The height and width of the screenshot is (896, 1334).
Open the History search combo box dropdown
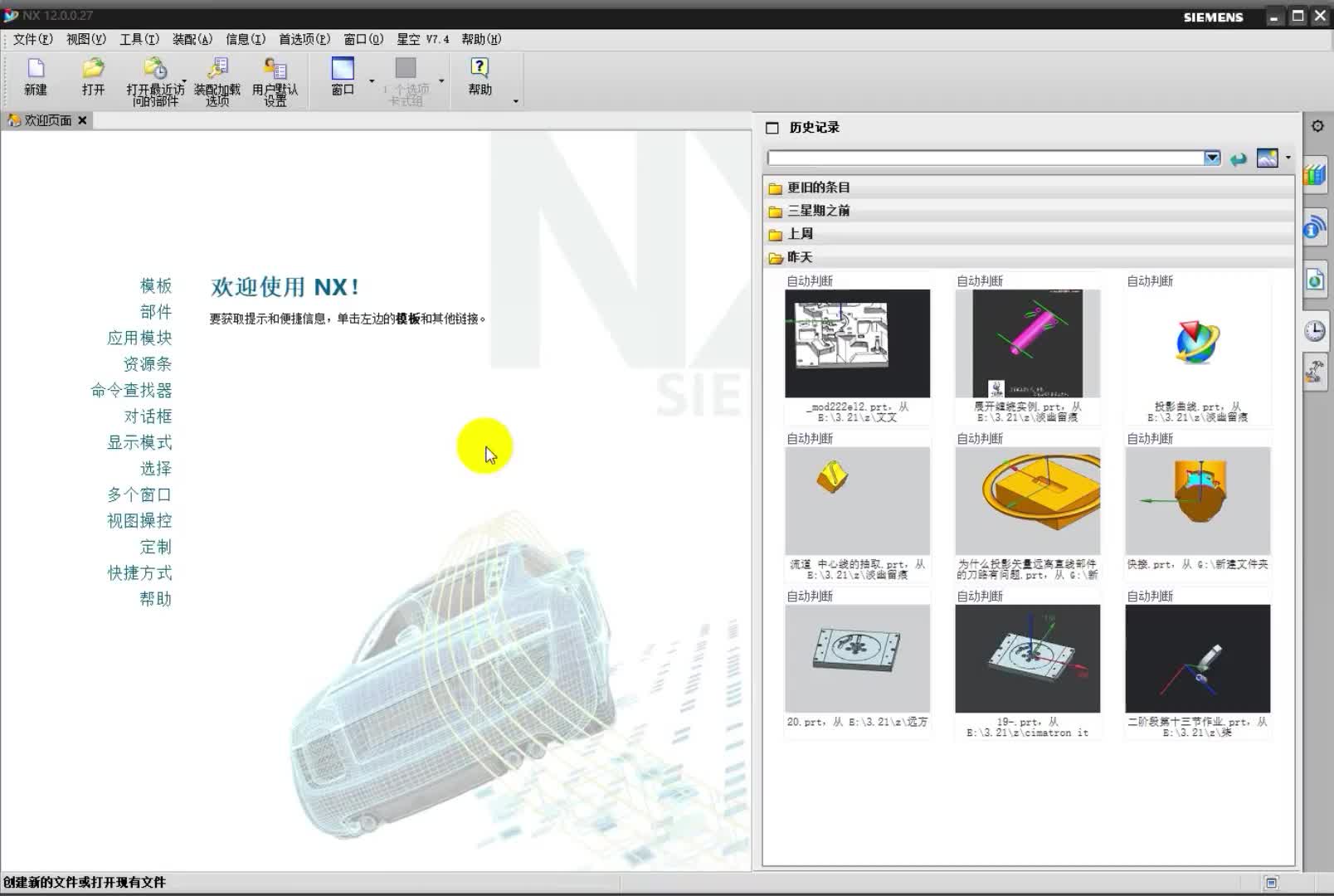point(1212,158)
